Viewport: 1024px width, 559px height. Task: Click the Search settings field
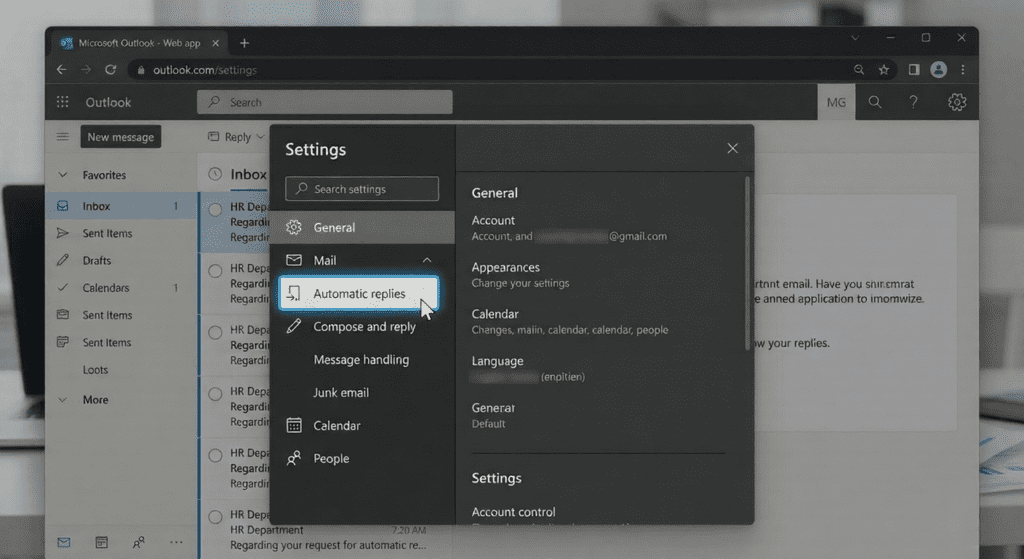362,189
